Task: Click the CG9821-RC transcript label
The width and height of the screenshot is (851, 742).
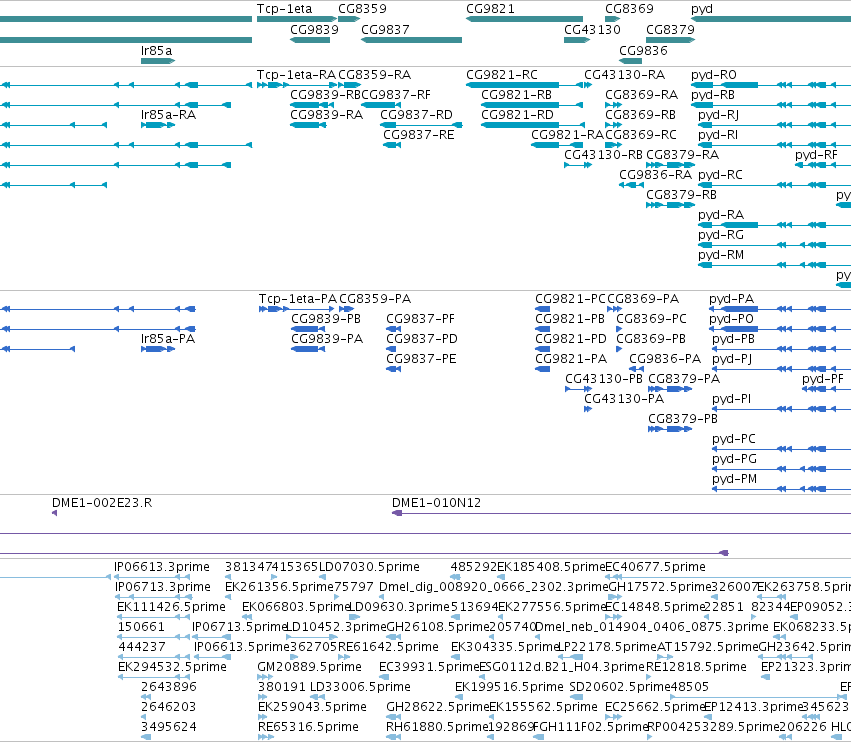Action: 502,75
